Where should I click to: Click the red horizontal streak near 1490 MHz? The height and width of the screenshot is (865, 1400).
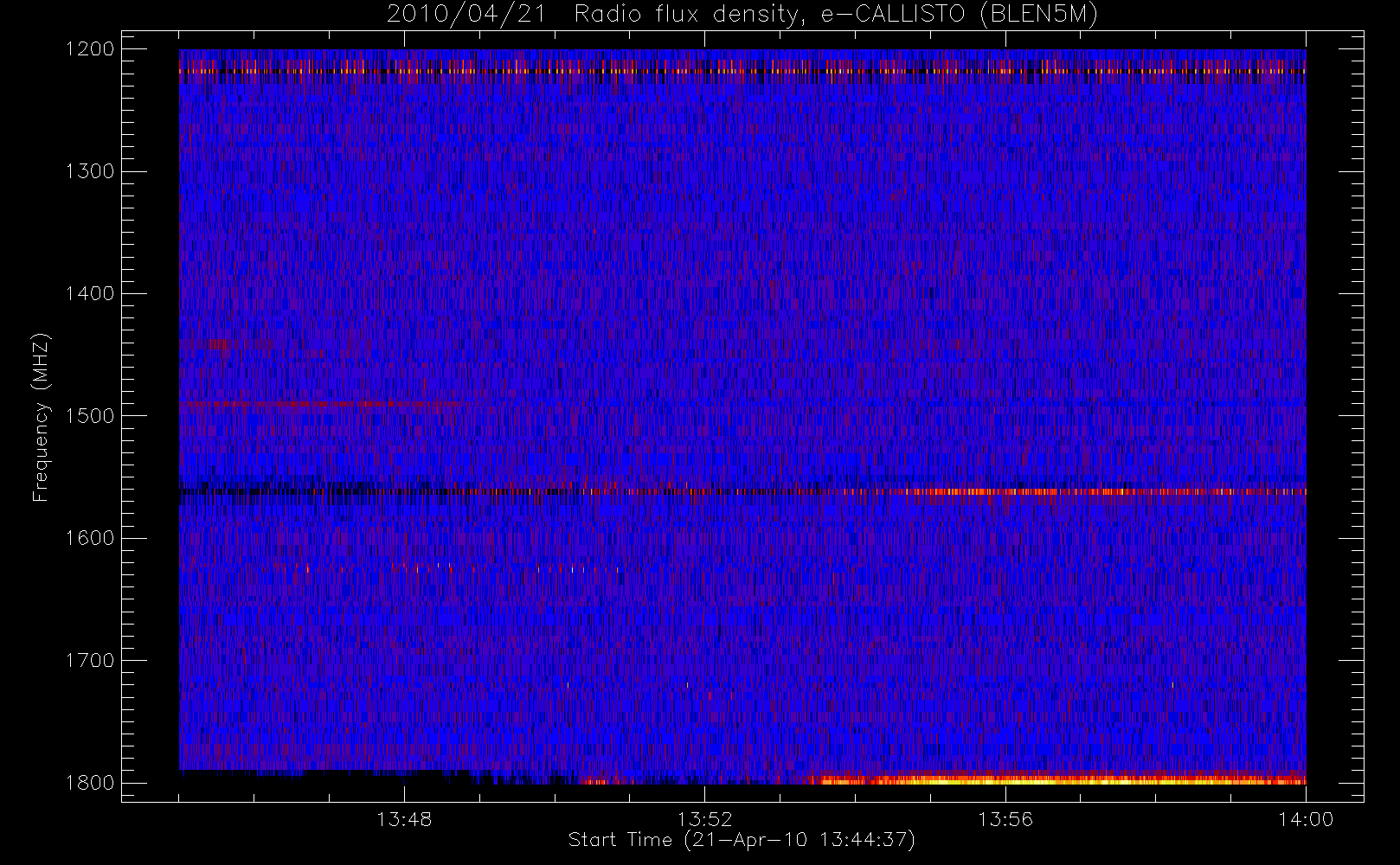point(318,403)
